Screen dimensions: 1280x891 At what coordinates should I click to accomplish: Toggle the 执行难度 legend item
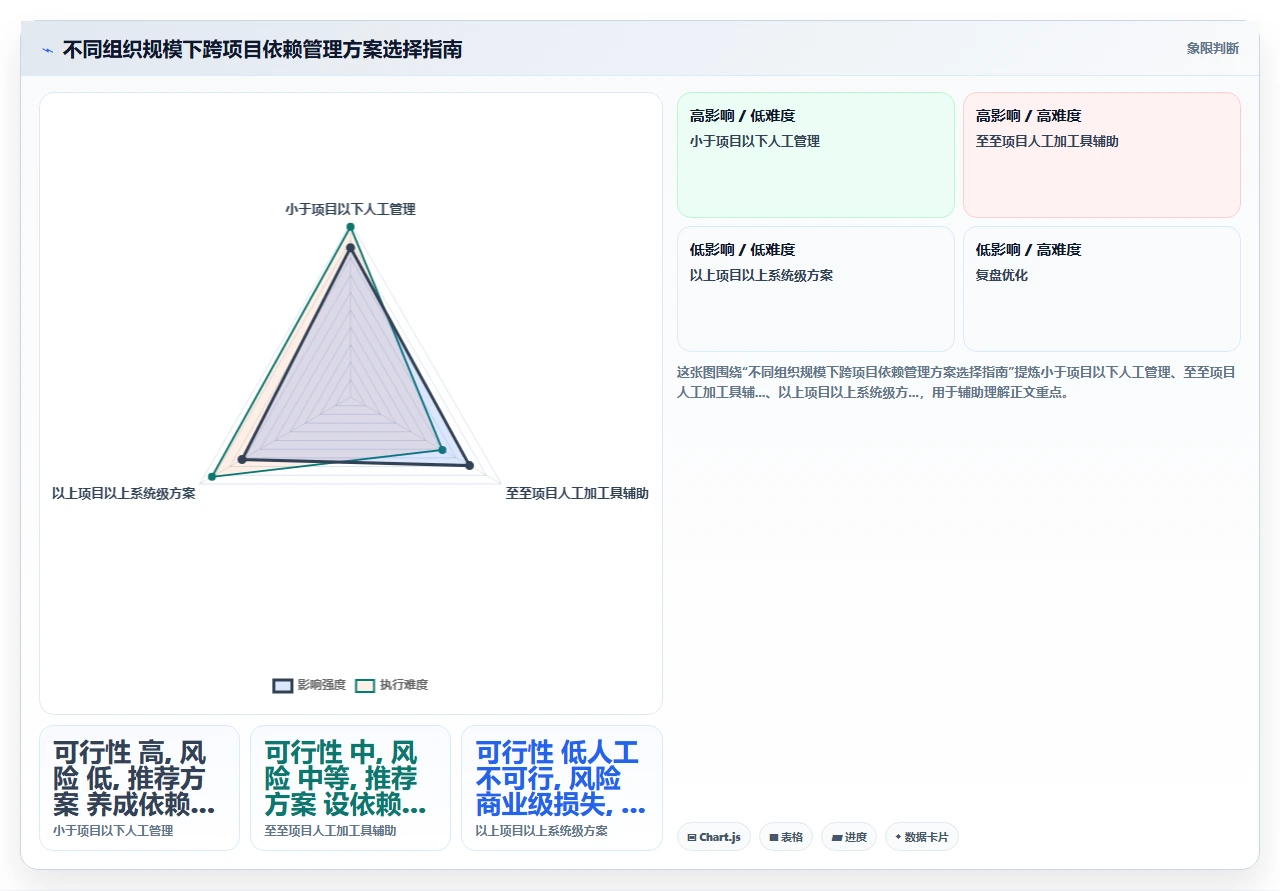(392, 685)
